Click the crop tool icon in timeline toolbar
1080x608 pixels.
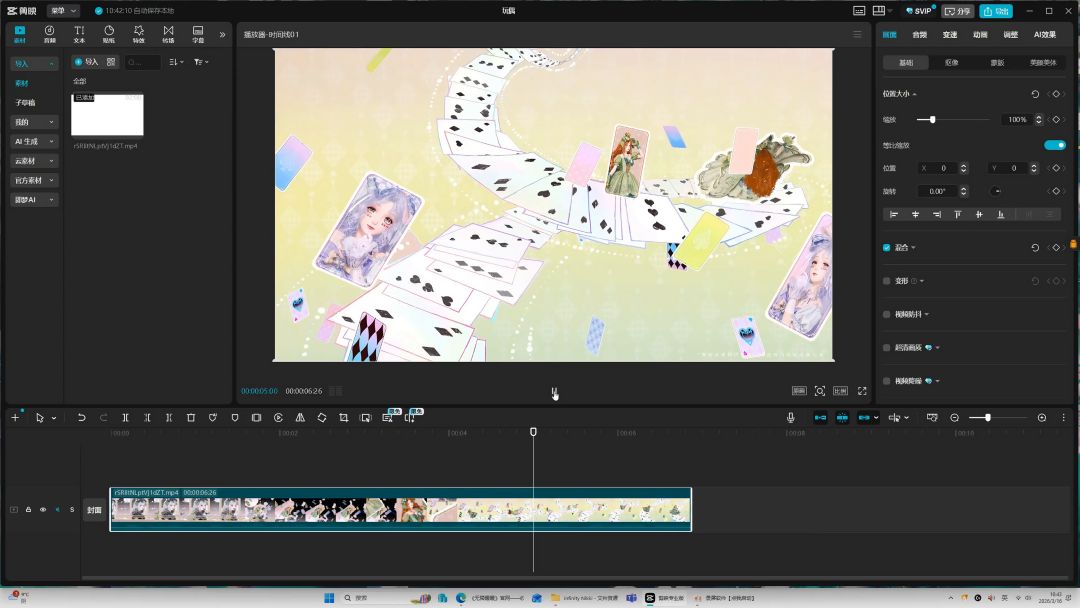tap(344, 417)
